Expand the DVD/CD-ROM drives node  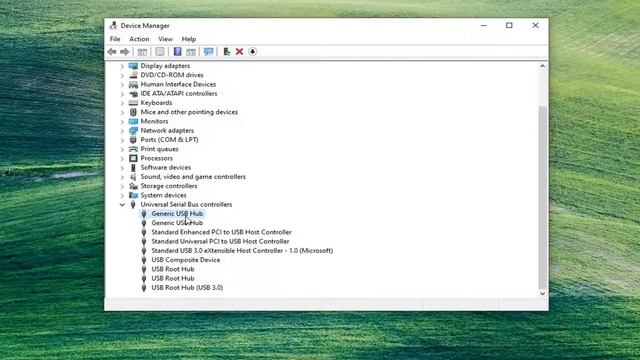click(122, 76)
